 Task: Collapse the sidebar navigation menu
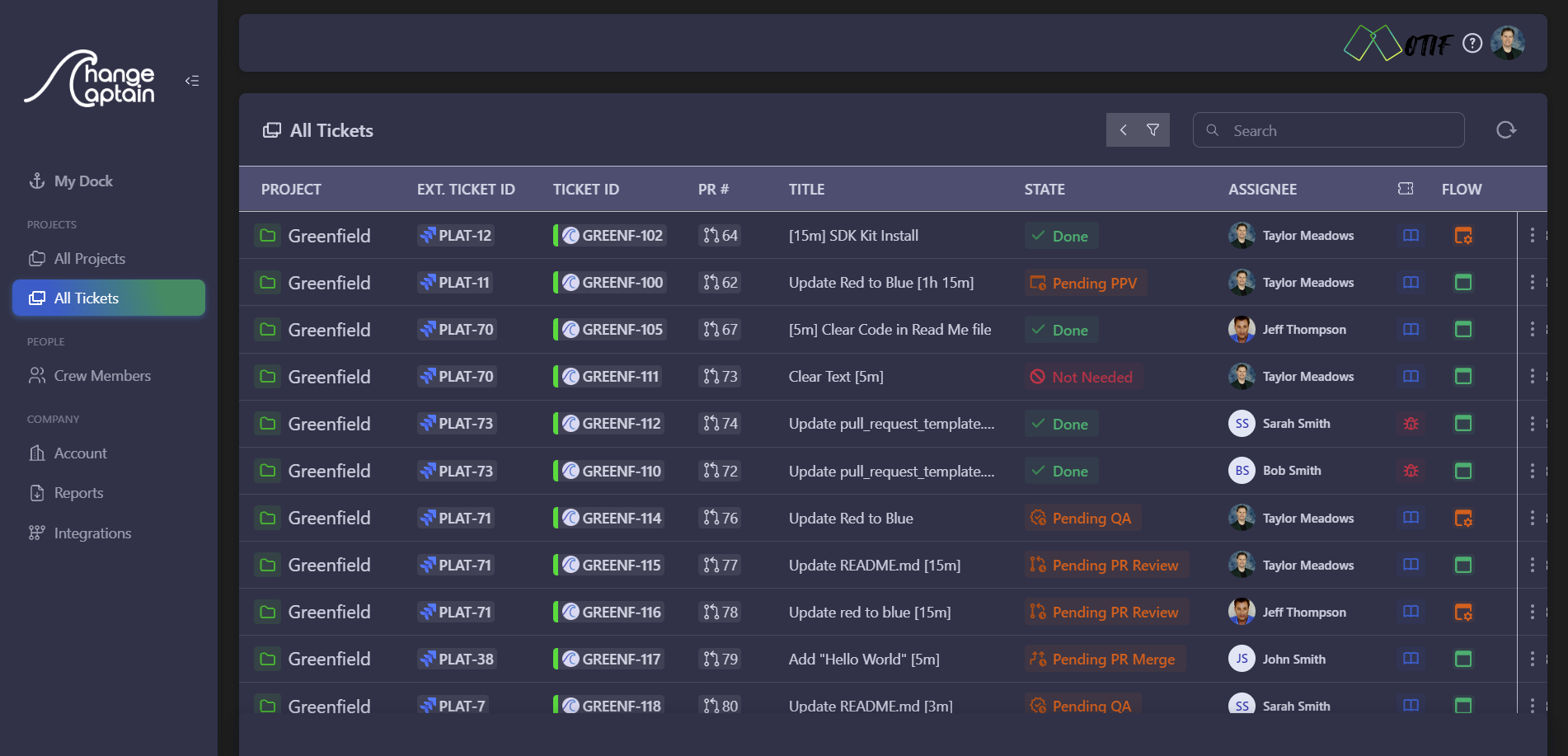(192, 81)
